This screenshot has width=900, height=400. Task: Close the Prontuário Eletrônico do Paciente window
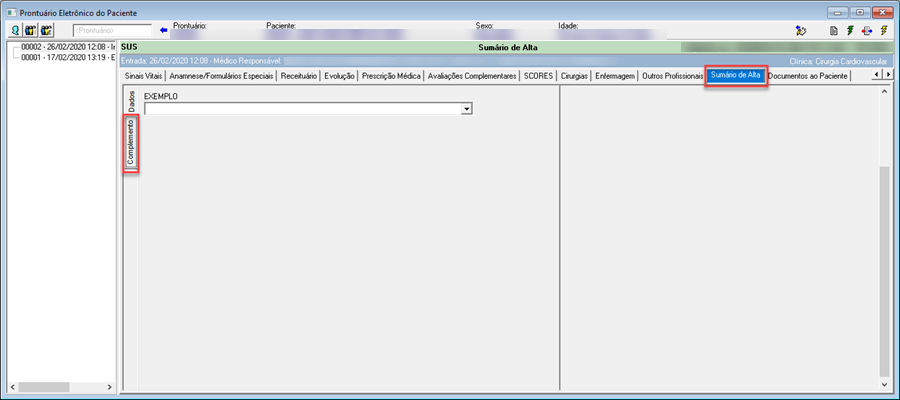881,12
